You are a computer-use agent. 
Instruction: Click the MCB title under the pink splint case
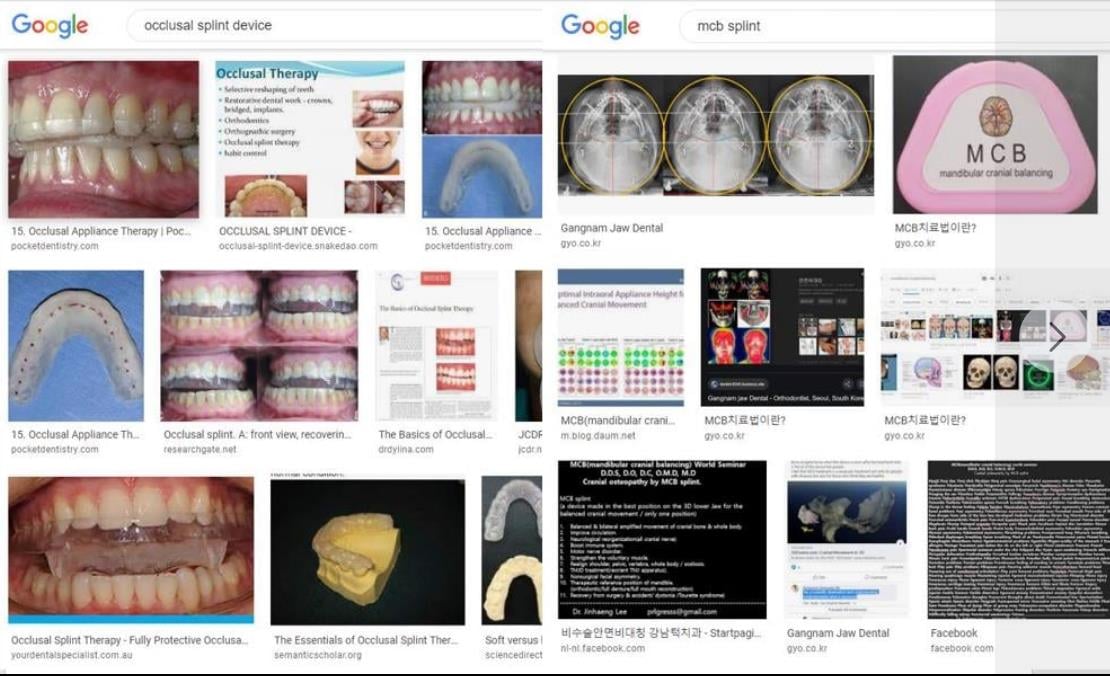(x=935, y=228)
